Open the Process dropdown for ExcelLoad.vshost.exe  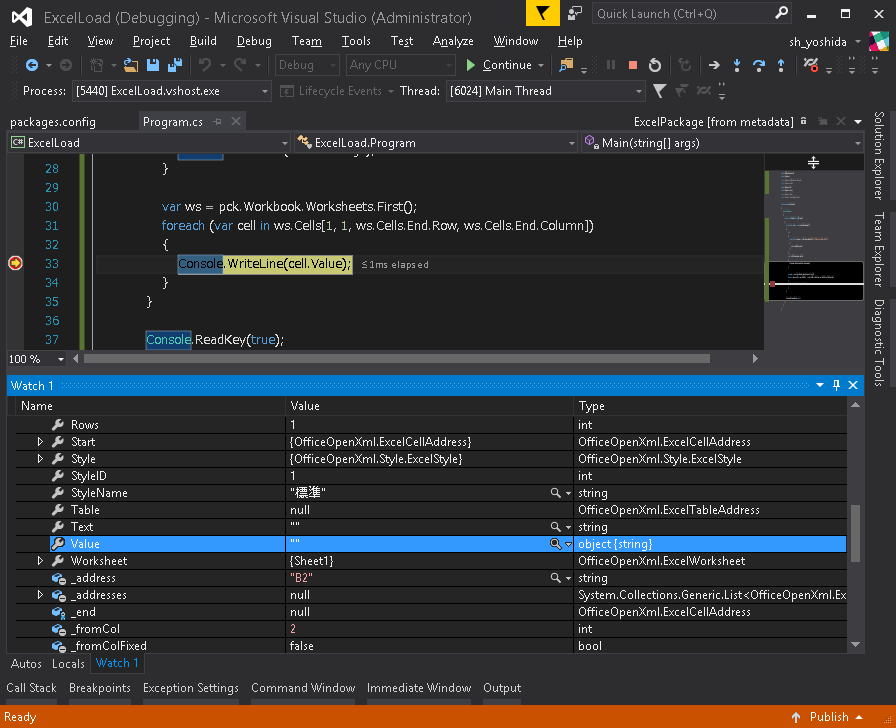coord(265,91)
